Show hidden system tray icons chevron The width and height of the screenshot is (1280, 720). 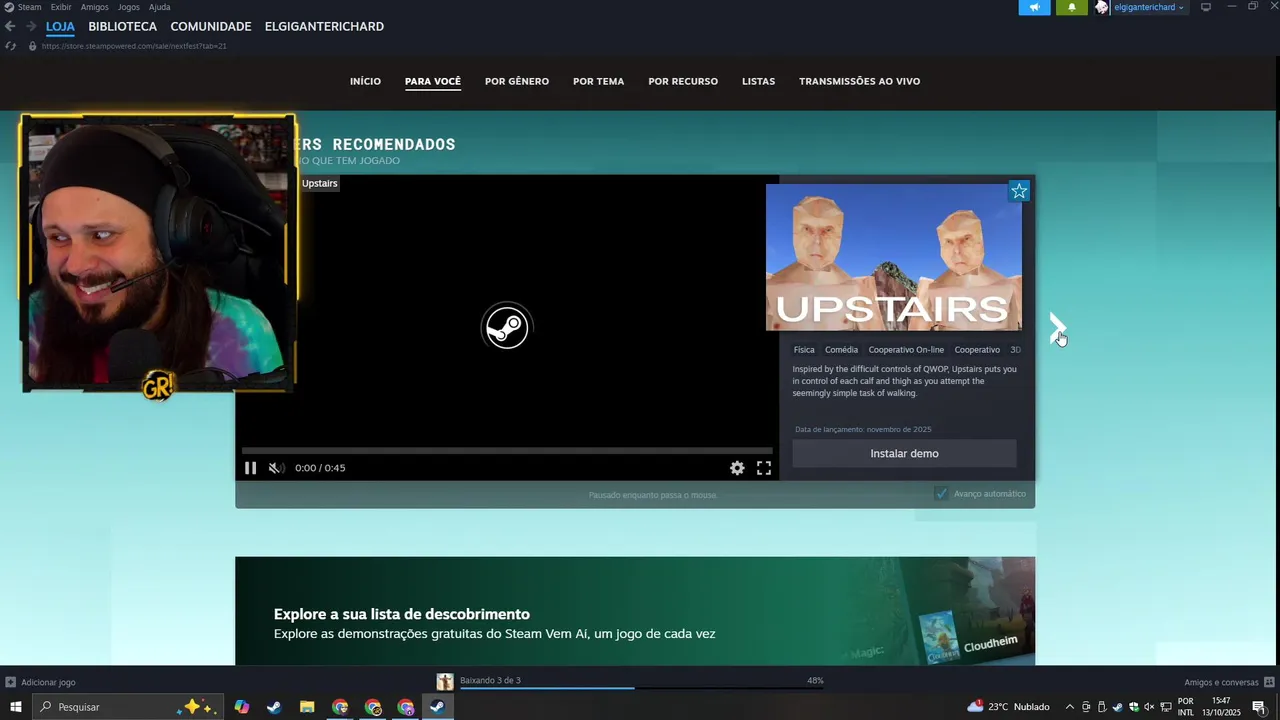(1070, 707)
